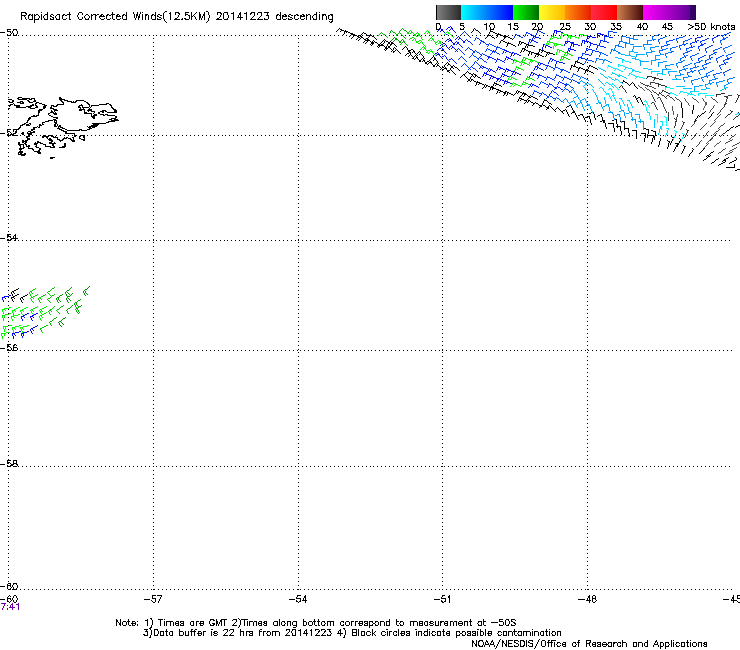Click the red 30-35 knots color band
This screenshot has width=740, height=650.
[604, 12]
